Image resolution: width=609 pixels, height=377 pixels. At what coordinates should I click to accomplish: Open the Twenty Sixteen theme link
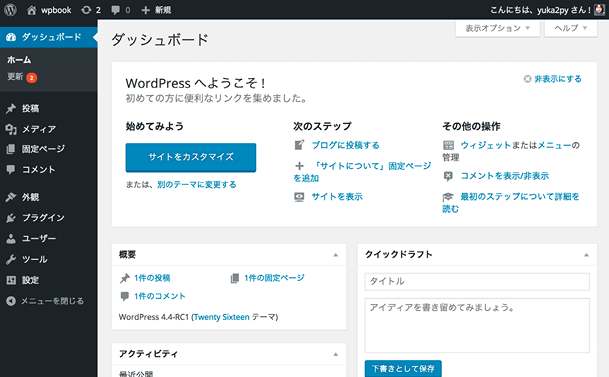[x=221, y=317]
